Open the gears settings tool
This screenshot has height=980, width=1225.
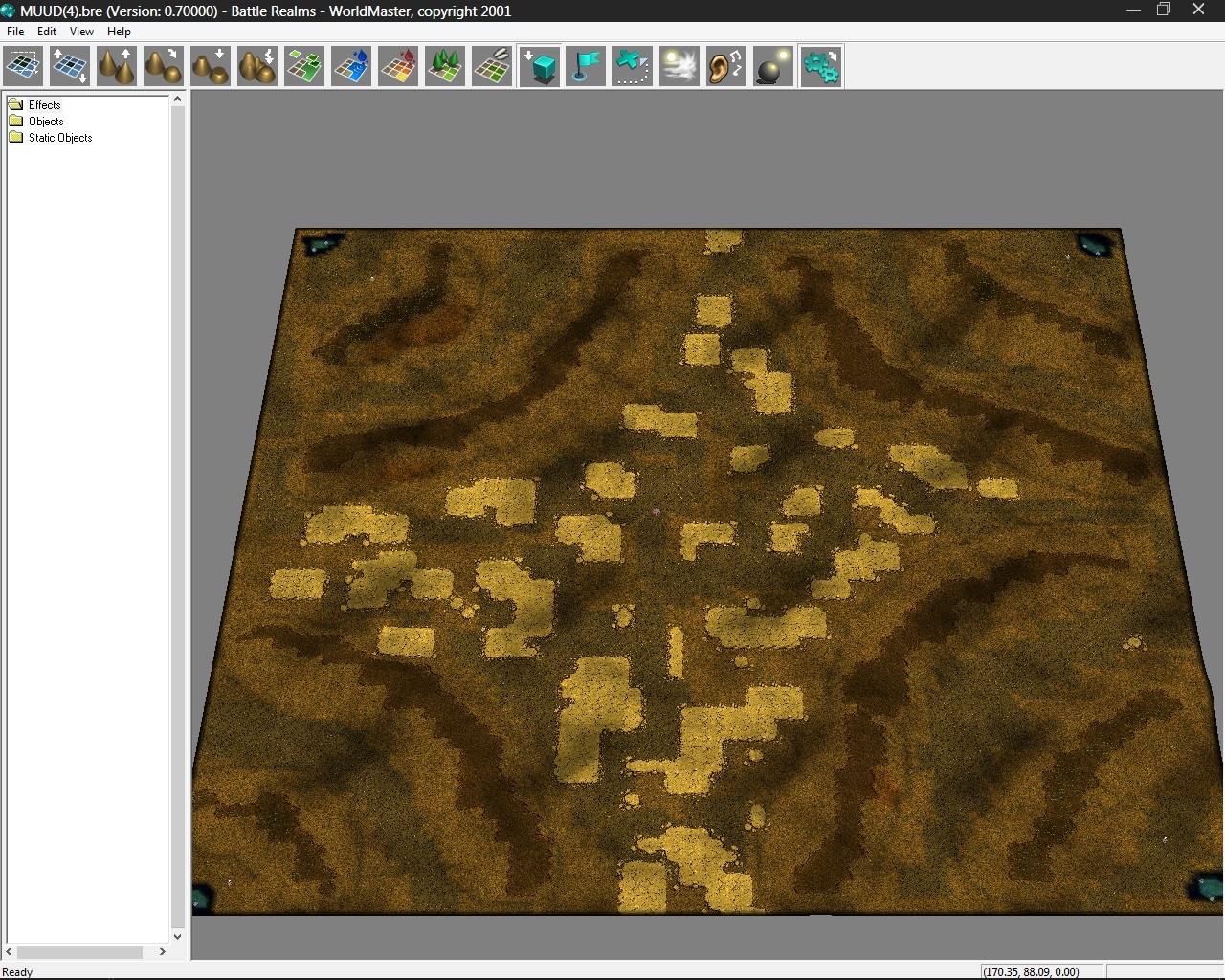tap(821, 67)
